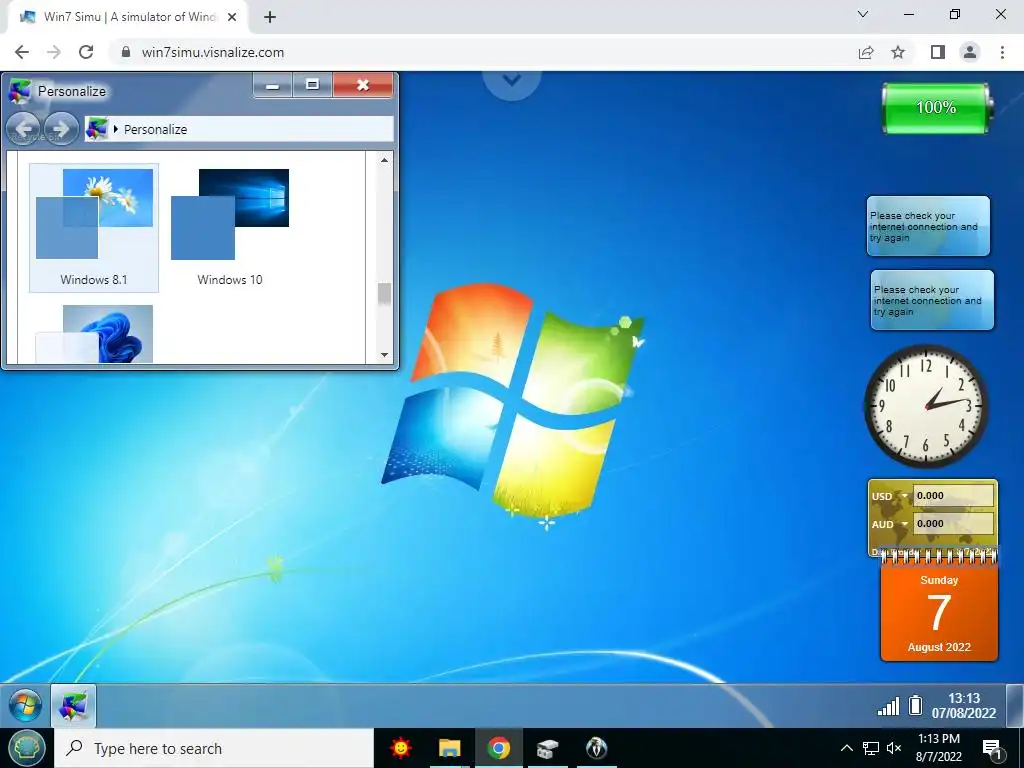1024x768 pixels.
Task: Go forward in the Personalize window
Action: (x=61, y=129)
